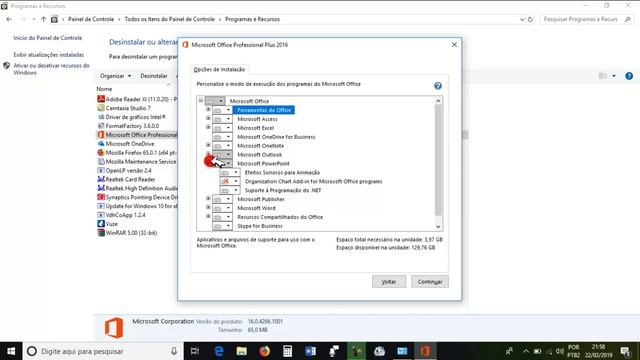Click Painel de Controle breadcrumb
This screenshot has height=360, width=640.
pyautogui.click(x=91, y=19)
